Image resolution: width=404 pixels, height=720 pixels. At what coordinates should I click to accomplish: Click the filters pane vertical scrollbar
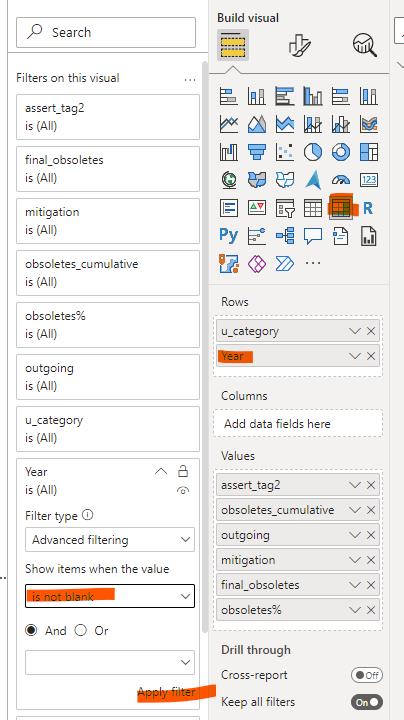[x=205, y=349]
